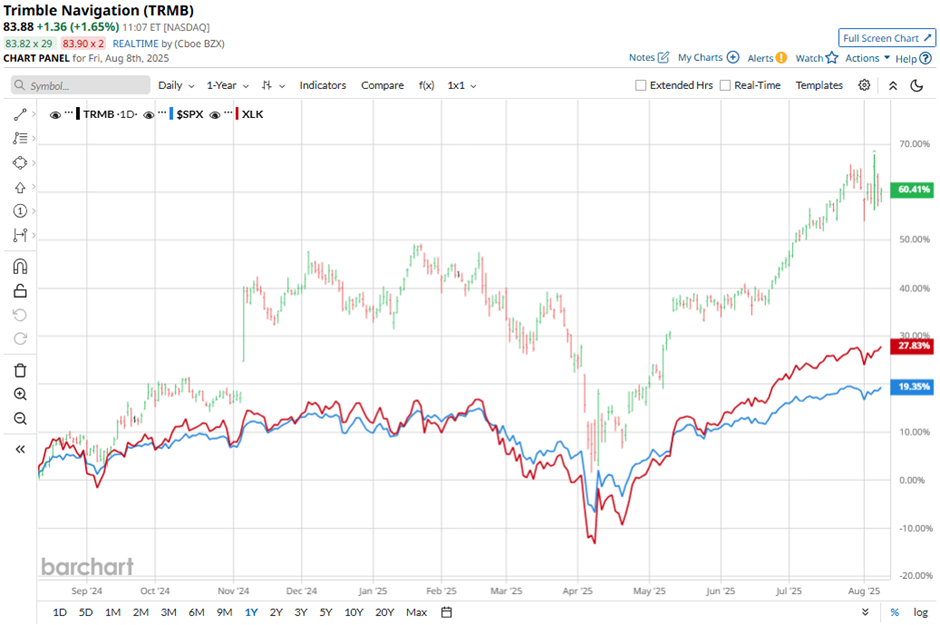Toggle the magnet snap tool
Image resolution: width=940 pixels, height=625 pixels.
tap(20, 267)
